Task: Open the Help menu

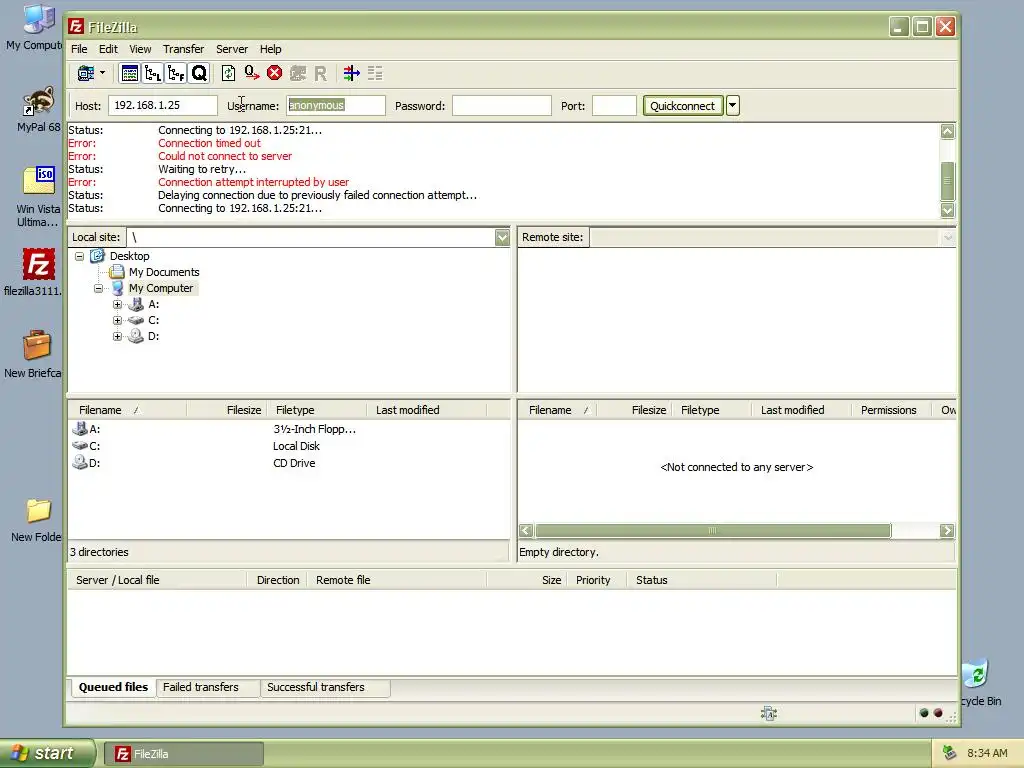Action: (x=270, y=49)
